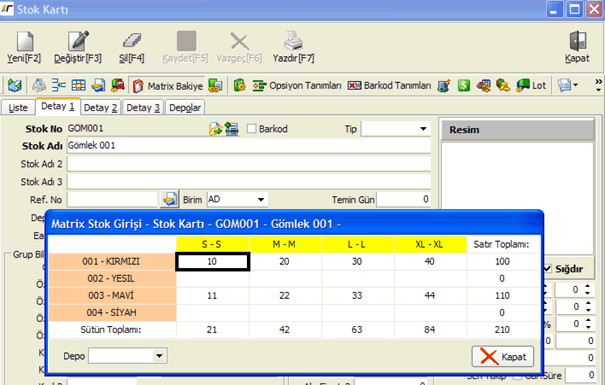The width and height of the screenshot is (605, 385).
Task: Click the lookup icon beside Ref. No field
Action: [x=169, y=199]
